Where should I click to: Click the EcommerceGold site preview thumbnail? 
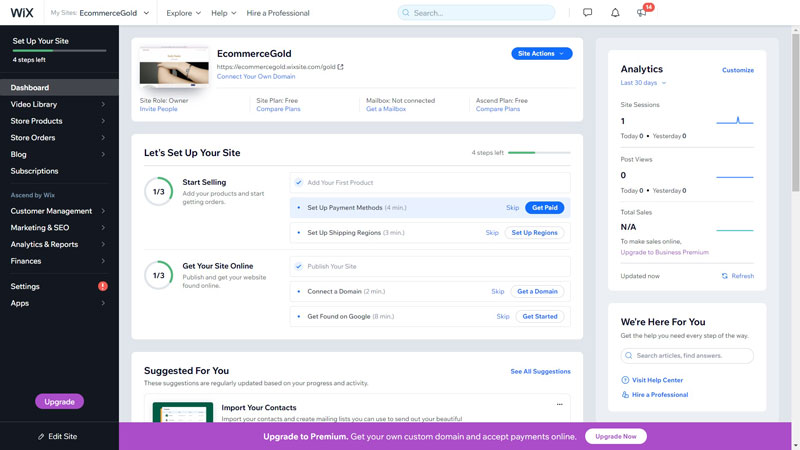coord(174,67)
